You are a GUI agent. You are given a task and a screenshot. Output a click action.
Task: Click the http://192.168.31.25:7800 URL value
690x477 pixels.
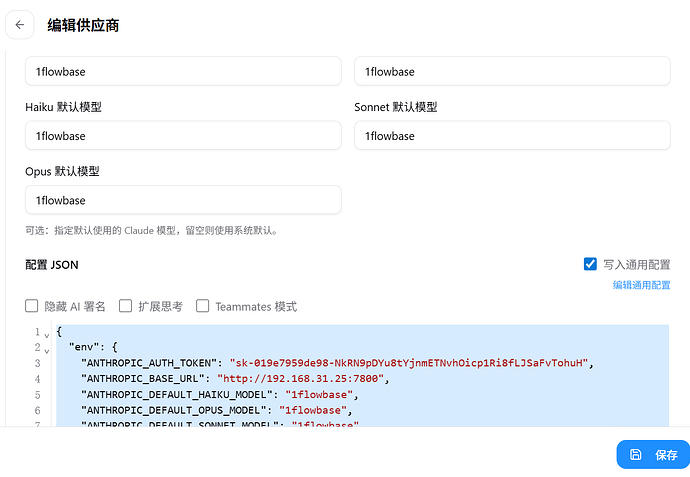301,379
